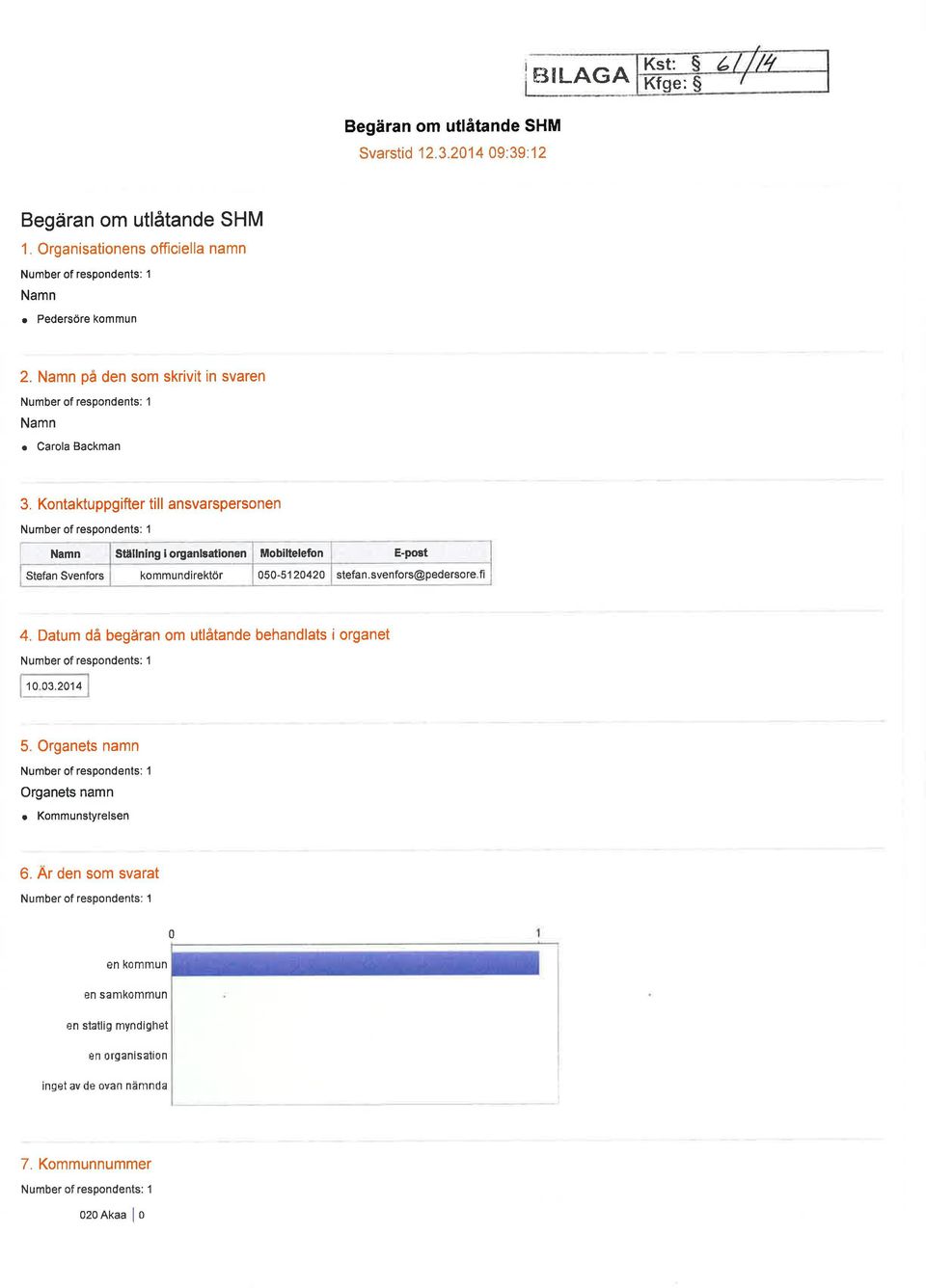Click the email stefan.svenfors@pedersore.fi
Image resolution: width=926 pixels, height=1288 pixels.
(411, 575)
